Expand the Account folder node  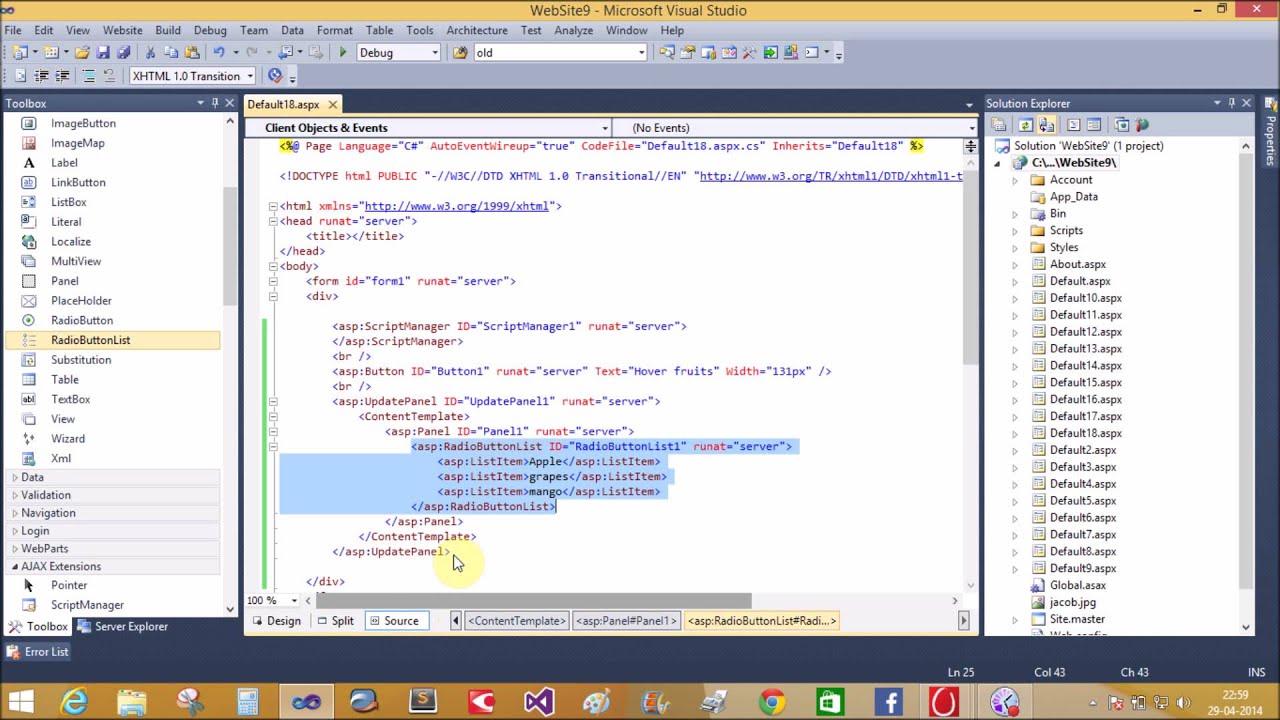coord(1015,180)
